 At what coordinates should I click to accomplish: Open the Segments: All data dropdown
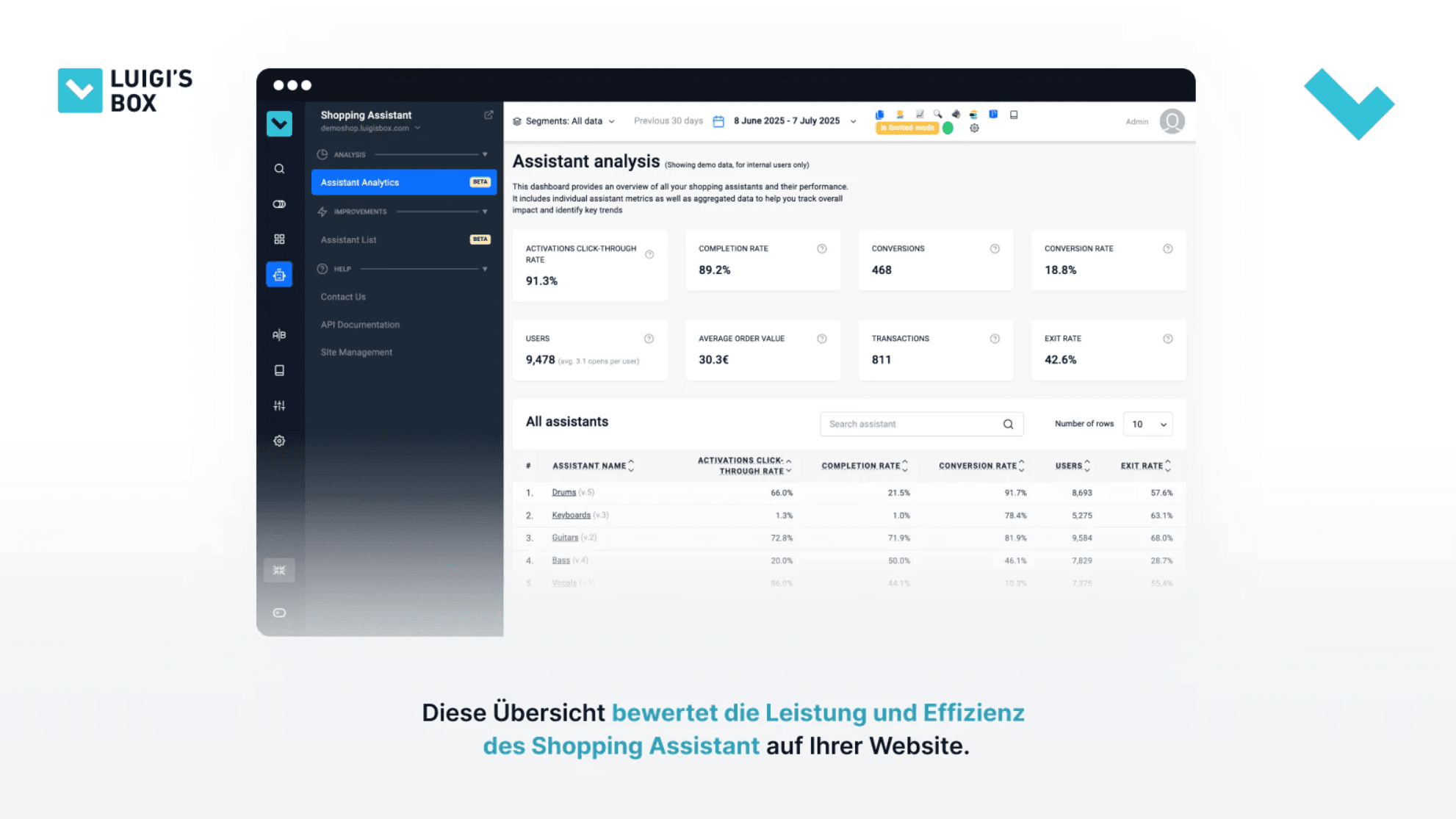click(x=564, y=121)
